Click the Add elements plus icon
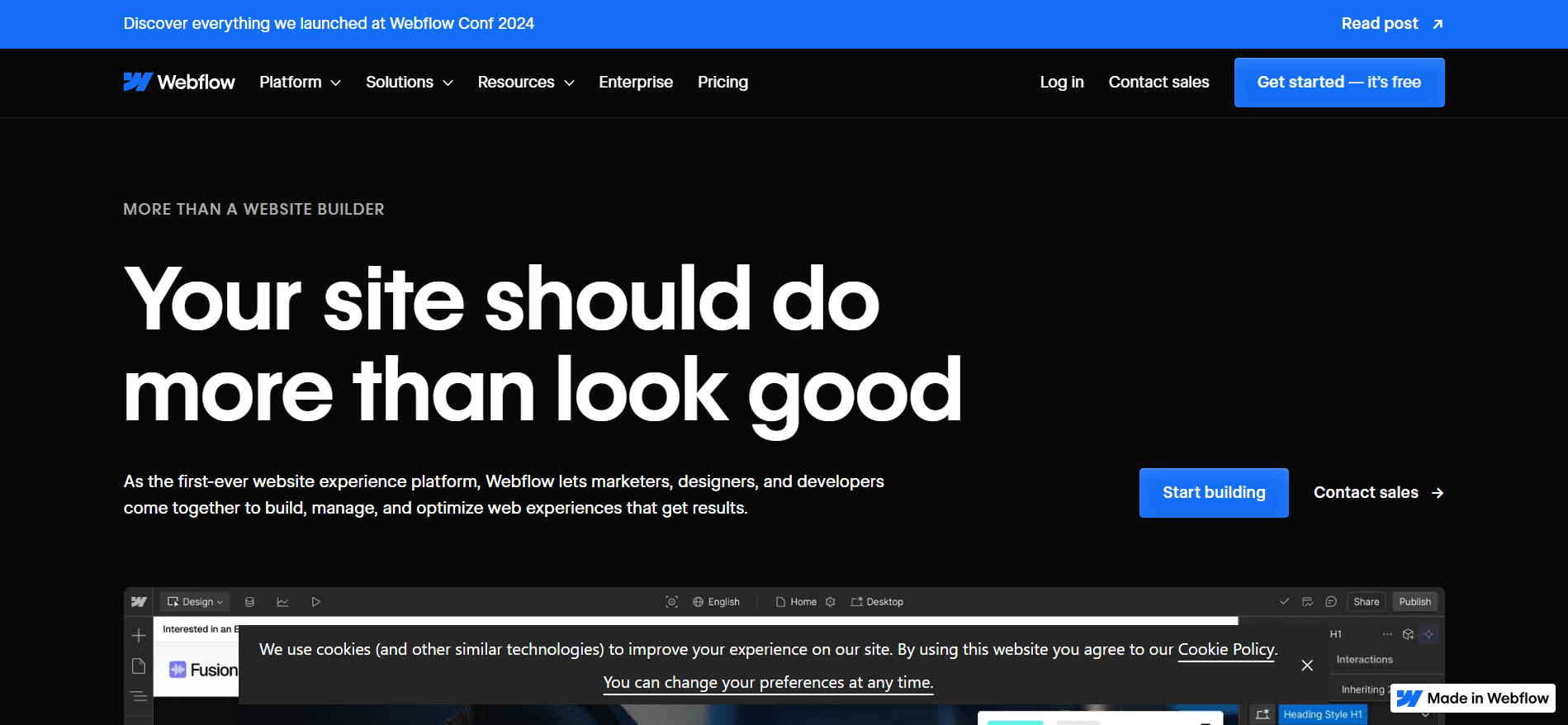 point(139,635)
